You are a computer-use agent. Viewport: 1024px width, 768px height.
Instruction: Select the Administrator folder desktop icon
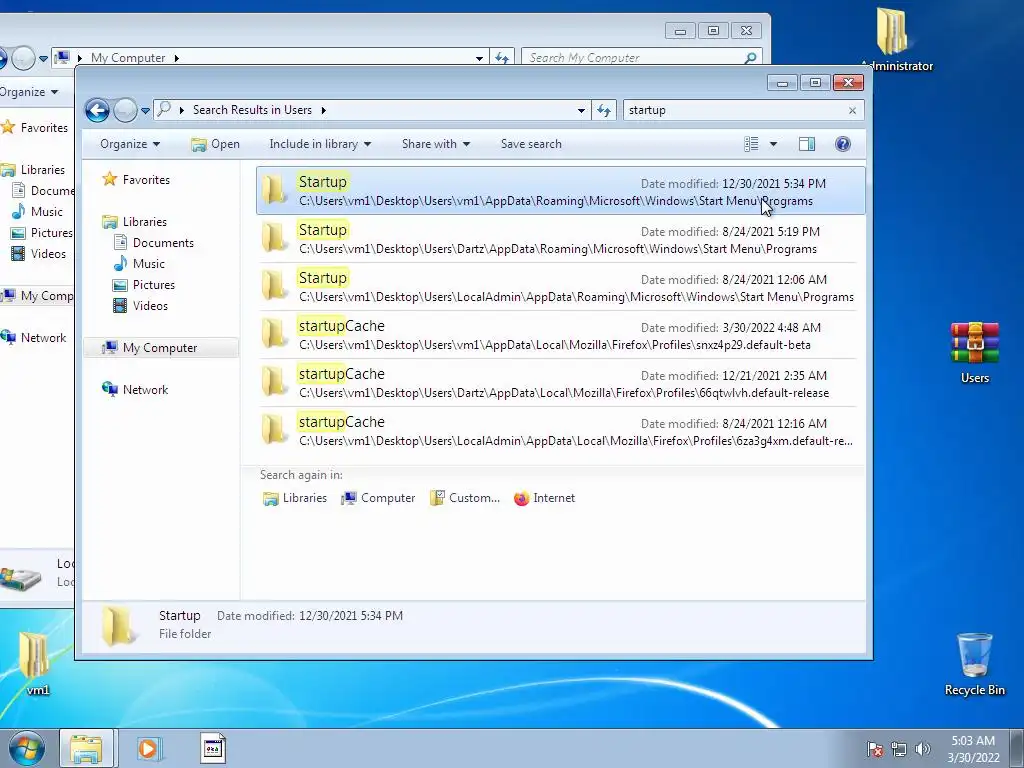(897, 39)
